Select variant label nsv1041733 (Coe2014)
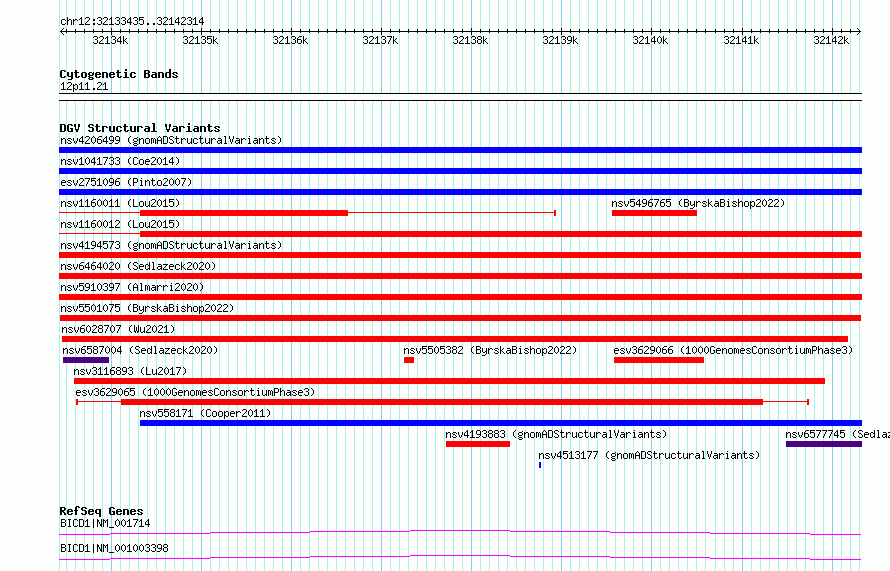Viewport: 890px width, 571px height. 120,161
